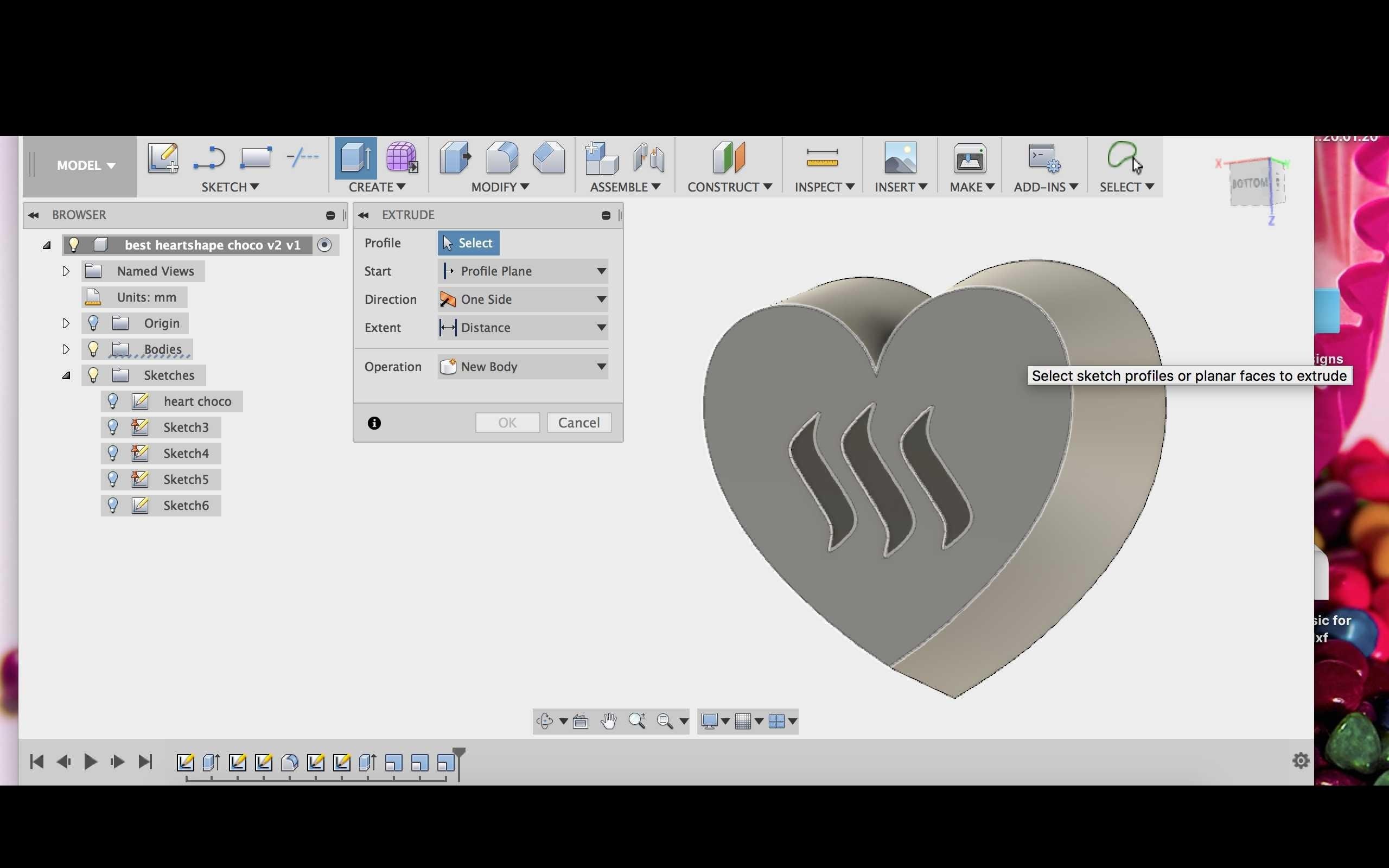Open the Create Form tool
The image size is (1389, 868).
click(402, 157)
